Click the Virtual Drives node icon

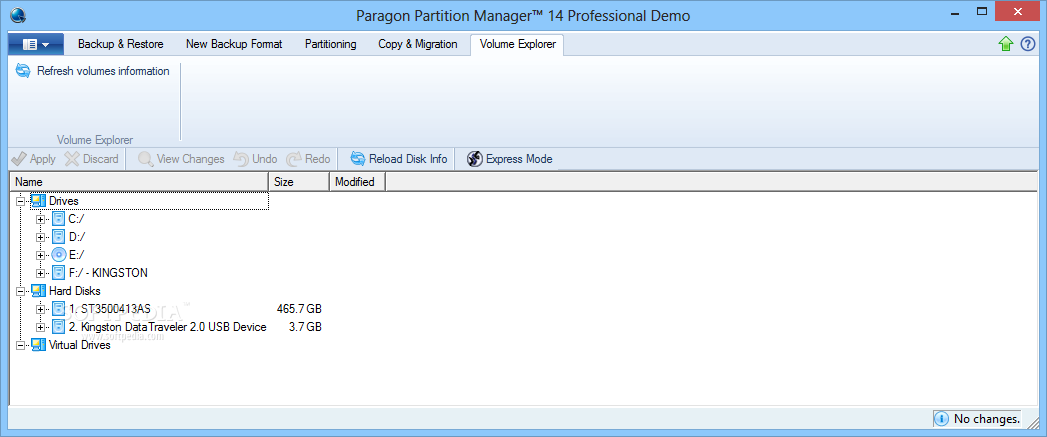38,345
